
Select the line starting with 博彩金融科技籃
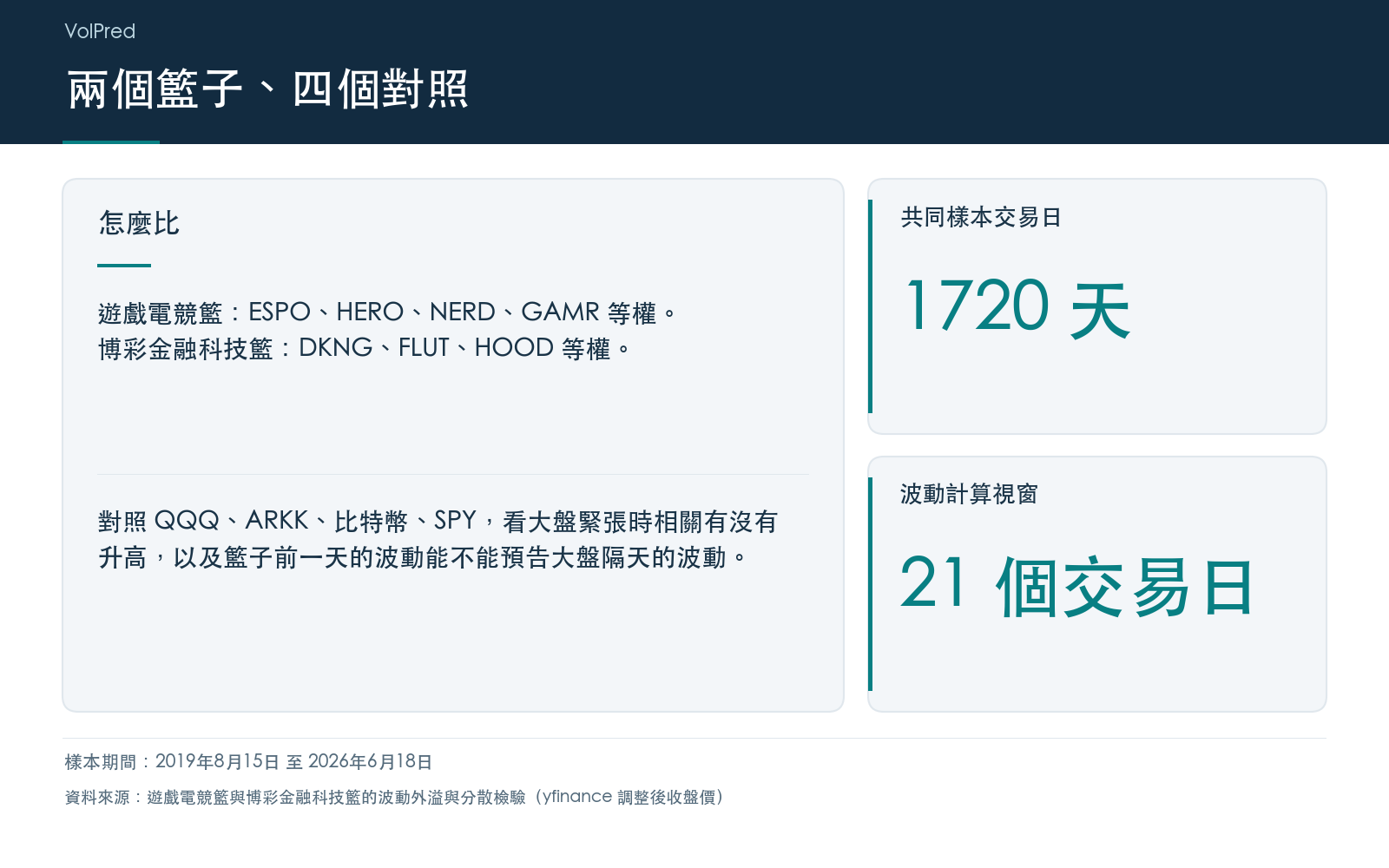pos(364,348)
